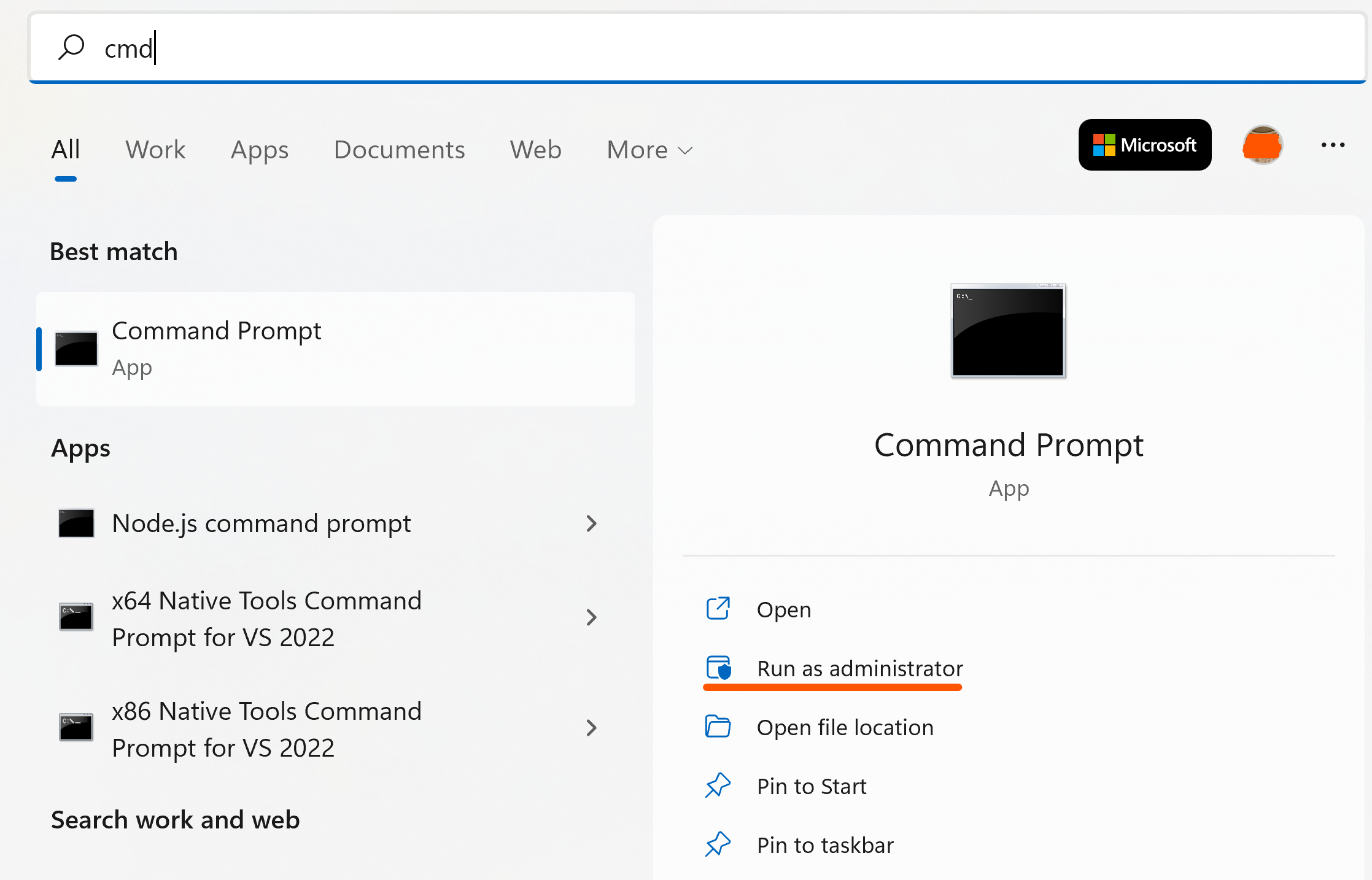Click the user profile avatar
Viewport: 1372px width, 880px height.
1262,145
